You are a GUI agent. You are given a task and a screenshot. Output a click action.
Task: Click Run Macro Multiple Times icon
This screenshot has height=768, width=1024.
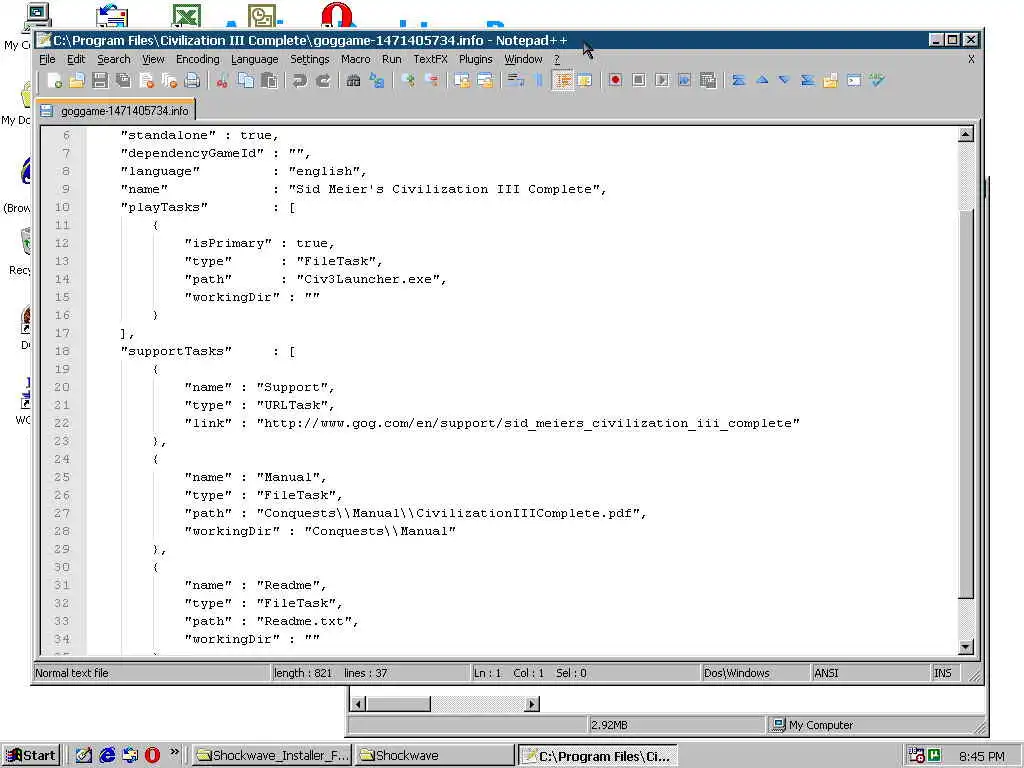[684, 80]
